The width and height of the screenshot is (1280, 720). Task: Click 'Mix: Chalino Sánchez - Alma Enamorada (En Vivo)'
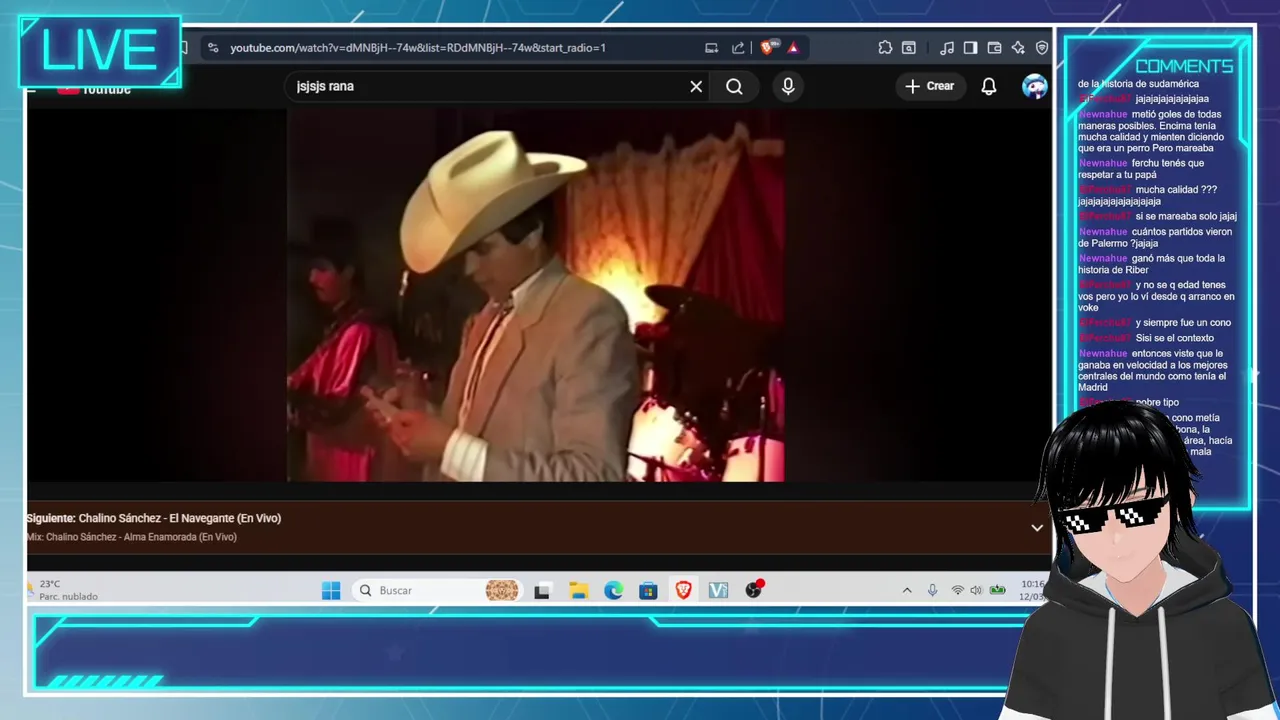[x=132, y=537]
